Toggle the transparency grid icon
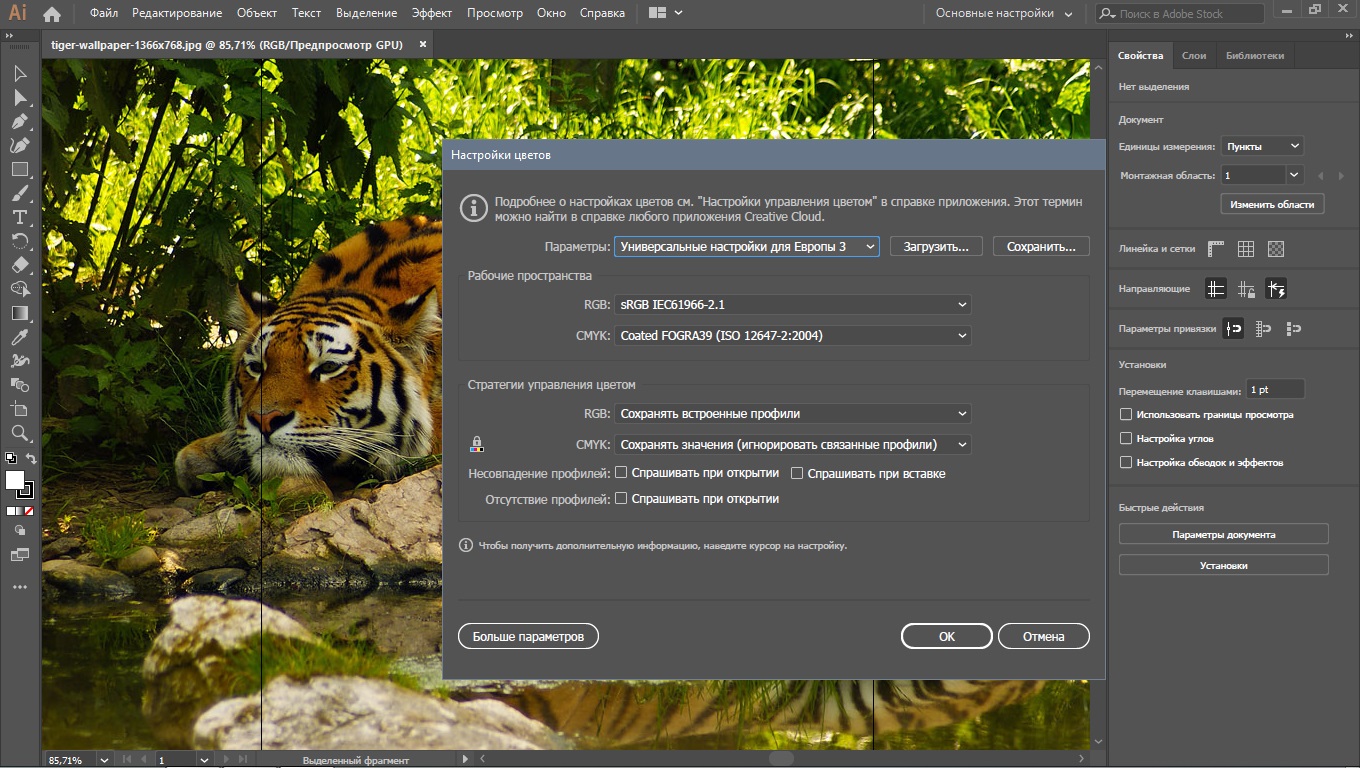The image size is (1360, 768). [x=1276, y=249]
